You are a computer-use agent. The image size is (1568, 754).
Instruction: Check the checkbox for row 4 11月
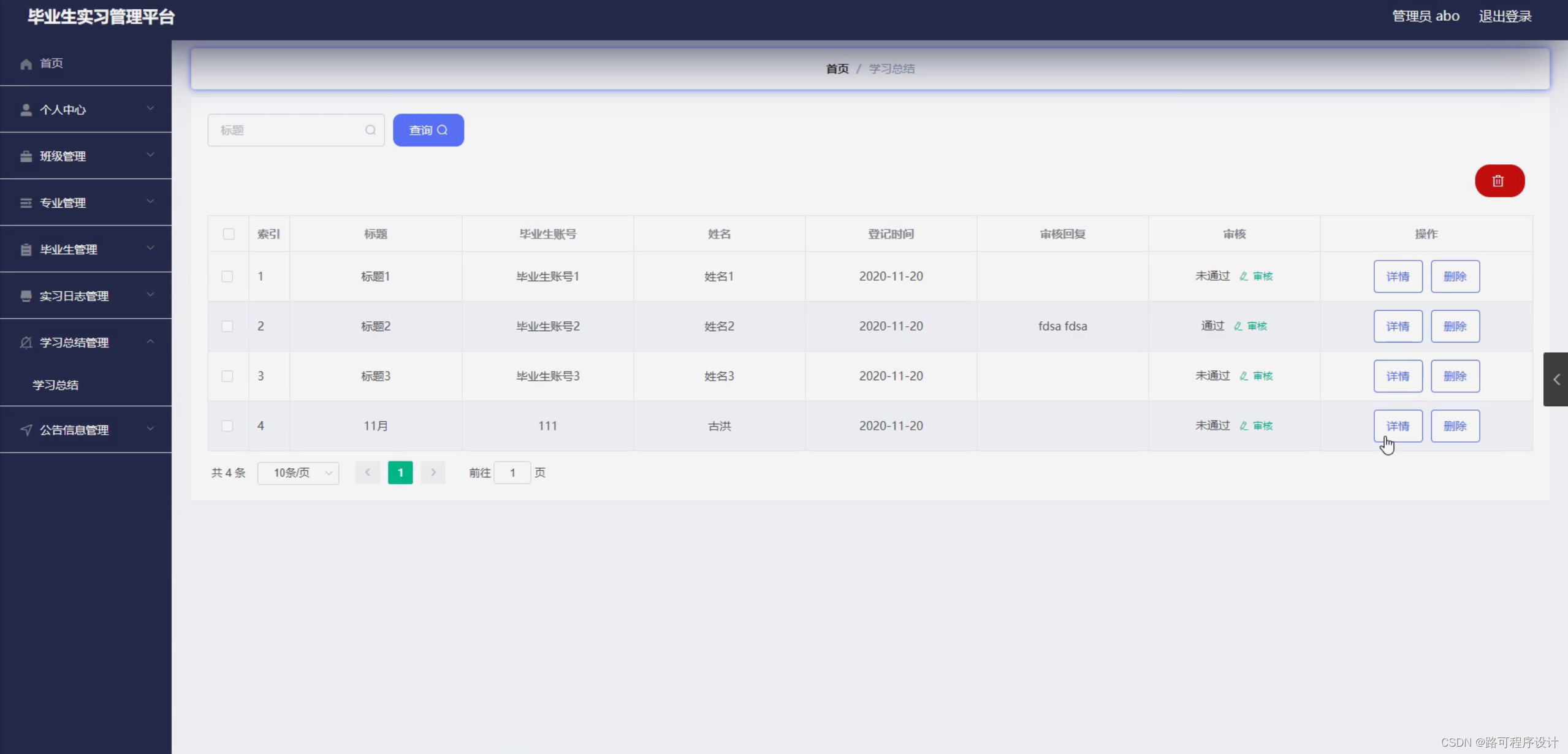pos(227,426)
